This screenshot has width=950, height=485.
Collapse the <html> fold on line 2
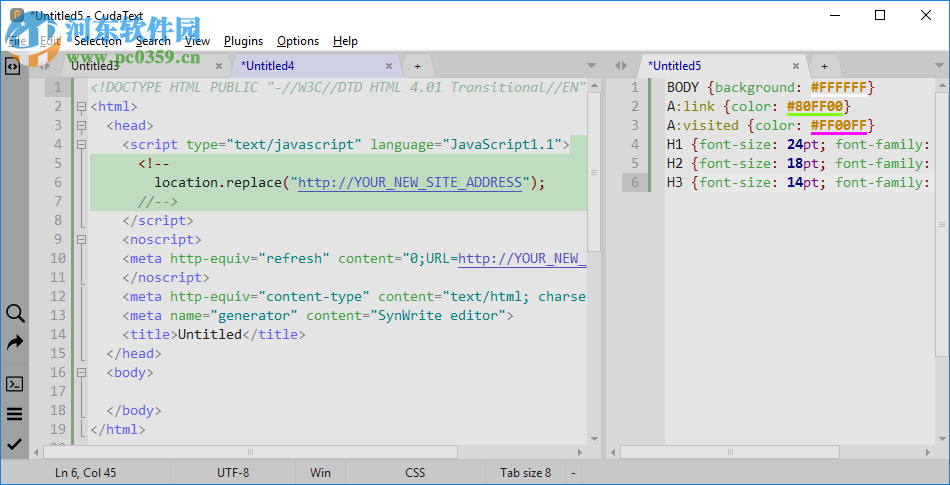[81, 107]
